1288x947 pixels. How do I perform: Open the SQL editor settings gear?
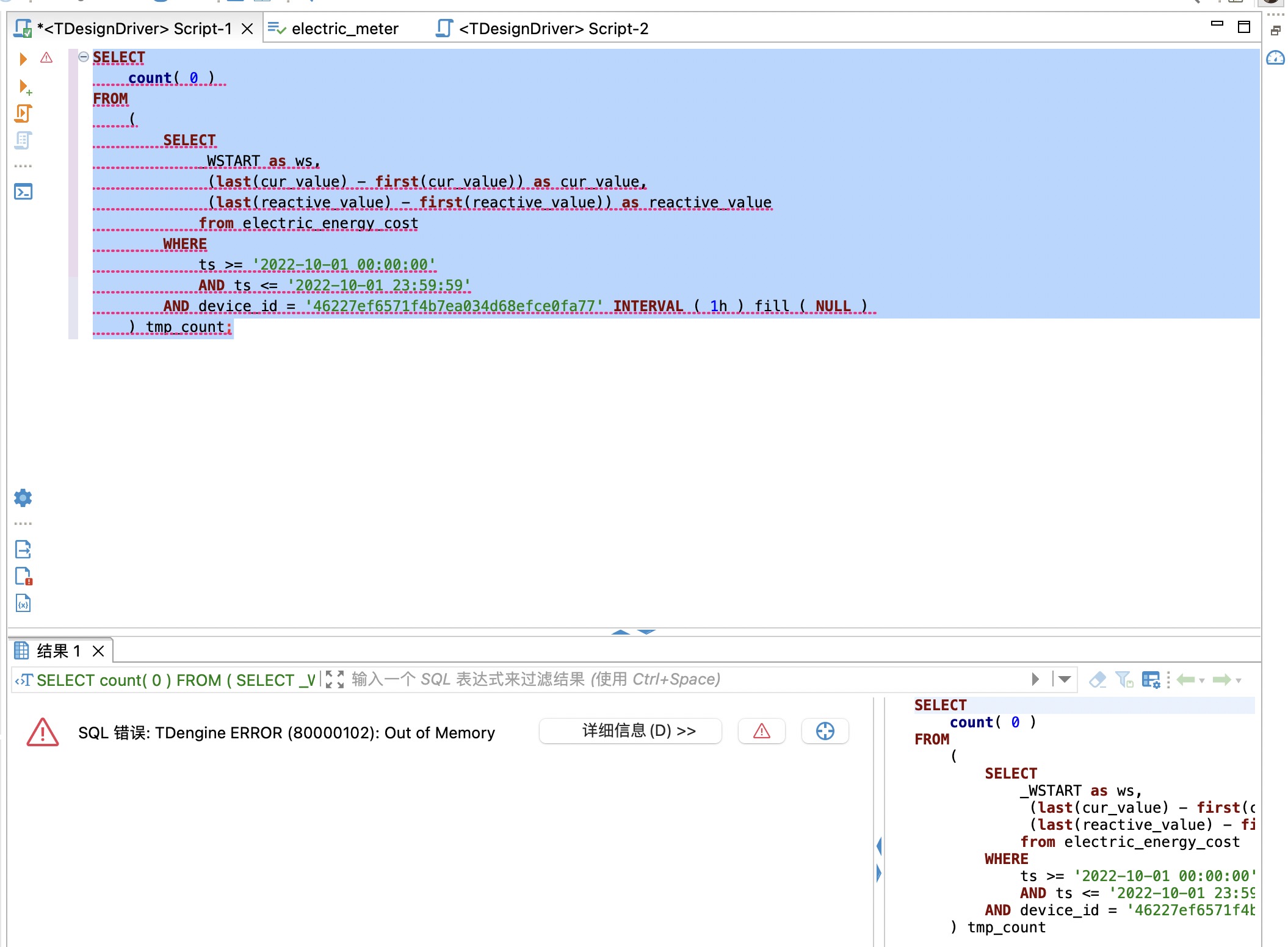[x=23, y=497]
